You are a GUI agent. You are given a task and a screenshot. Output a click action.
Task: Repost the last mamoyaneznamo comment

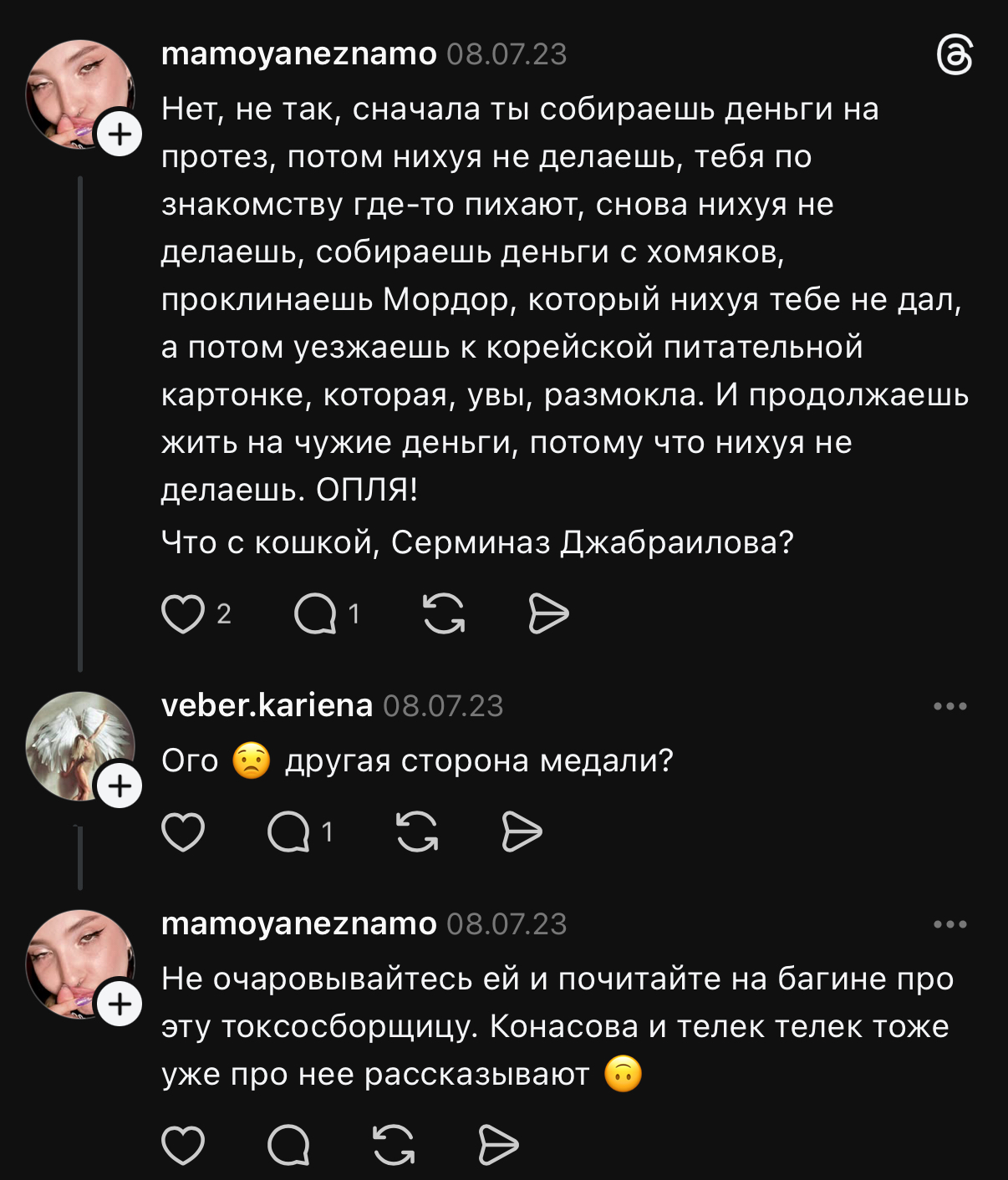(394, 1144)
